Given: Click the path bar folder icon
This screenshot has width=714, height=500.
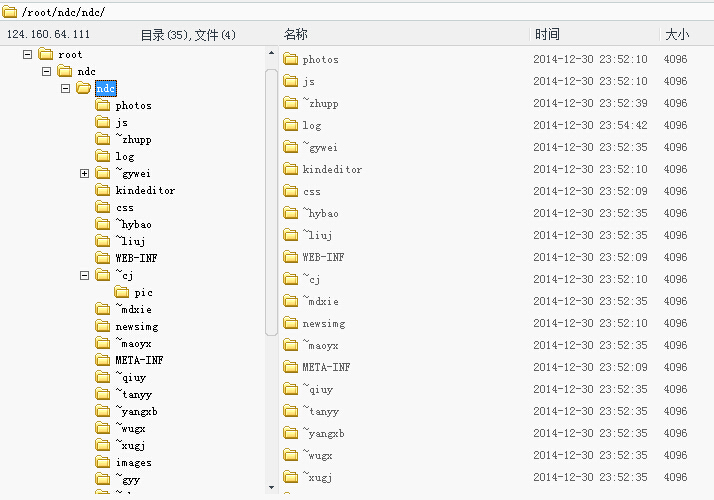Looking at the screenshot, I should click(x=10, y=12).
